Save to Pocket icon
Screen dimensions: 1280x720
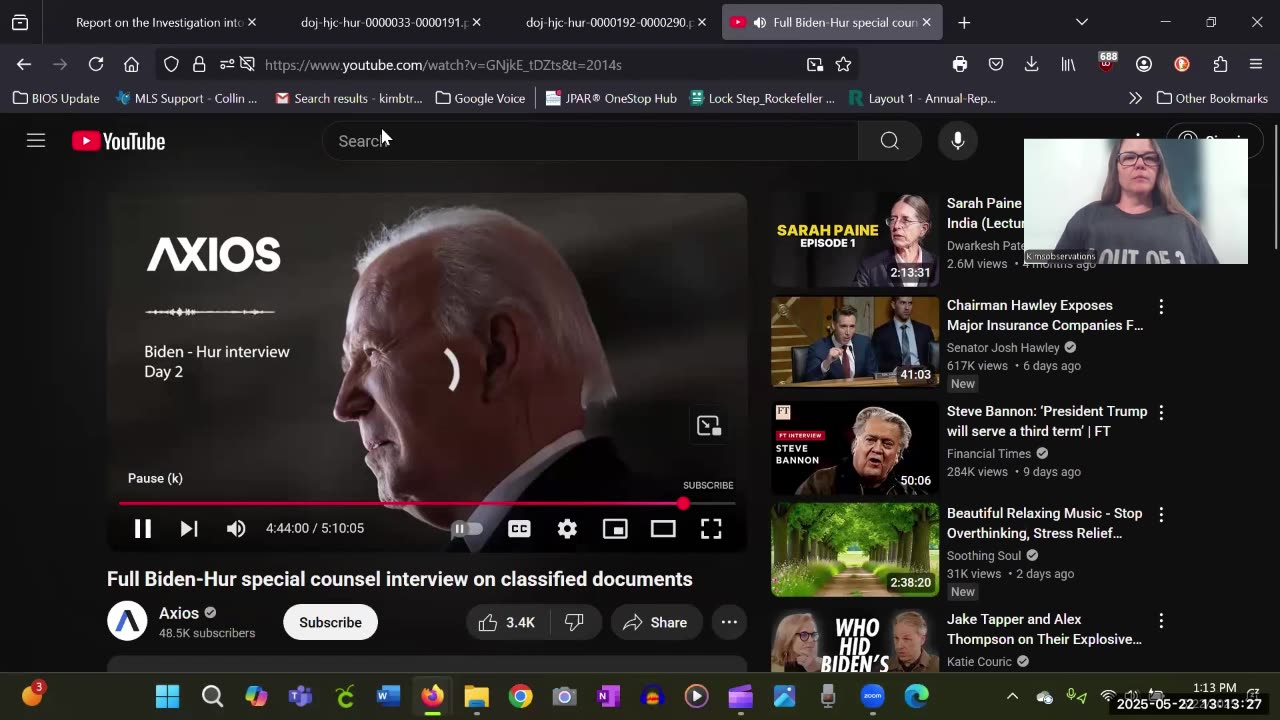pyautogui.click(x=996, y=64)
